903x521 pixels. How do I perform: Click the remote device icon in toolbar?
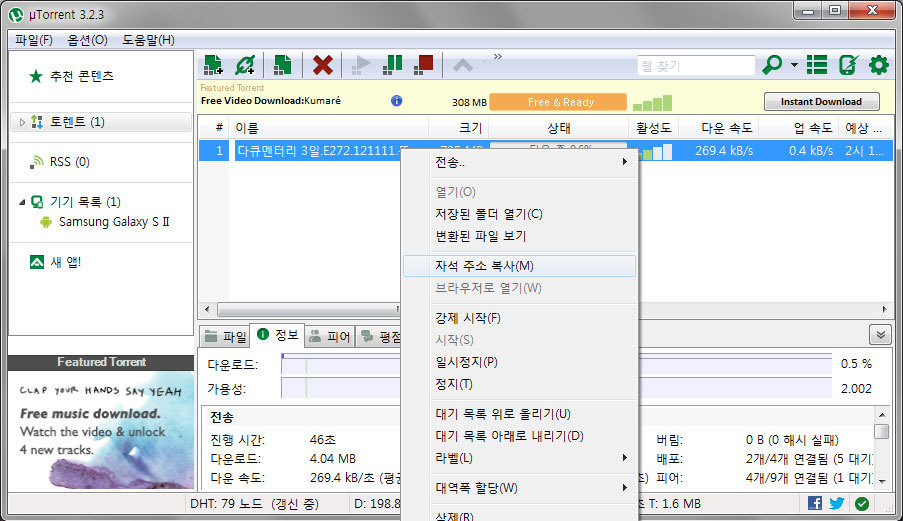tap(848, 65)
